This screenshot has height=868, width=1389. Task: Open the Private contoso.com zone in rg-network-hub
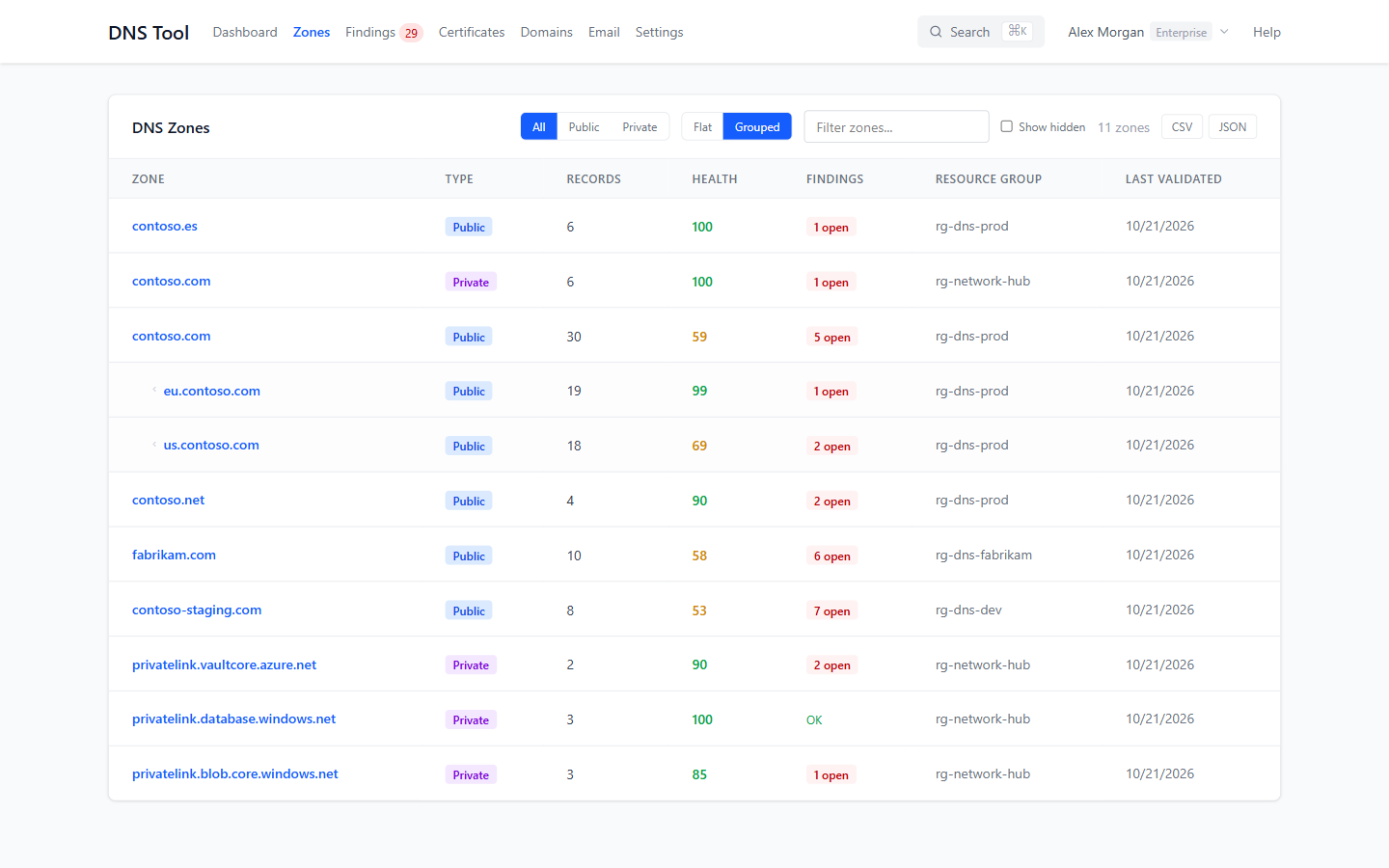click(x=172, y=281)
